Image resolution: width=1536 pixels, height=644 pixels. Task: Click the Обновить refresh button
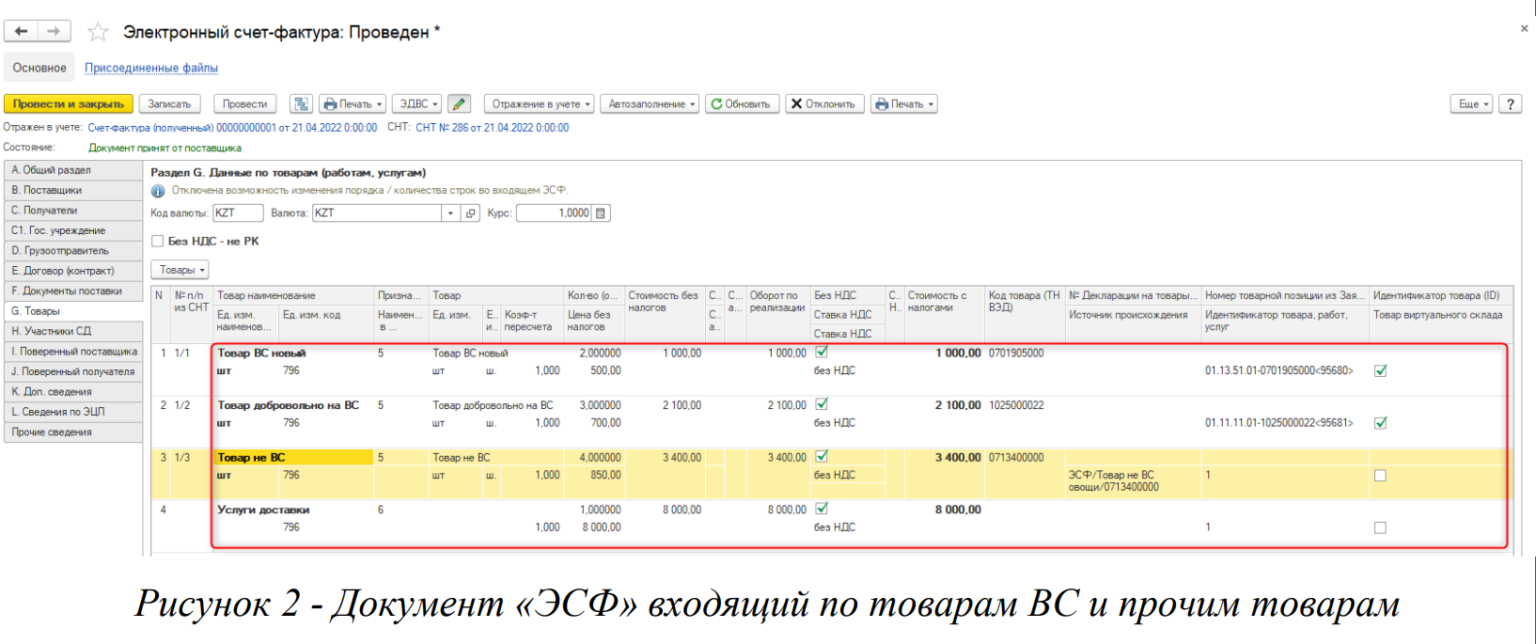(x=741, y=104)
